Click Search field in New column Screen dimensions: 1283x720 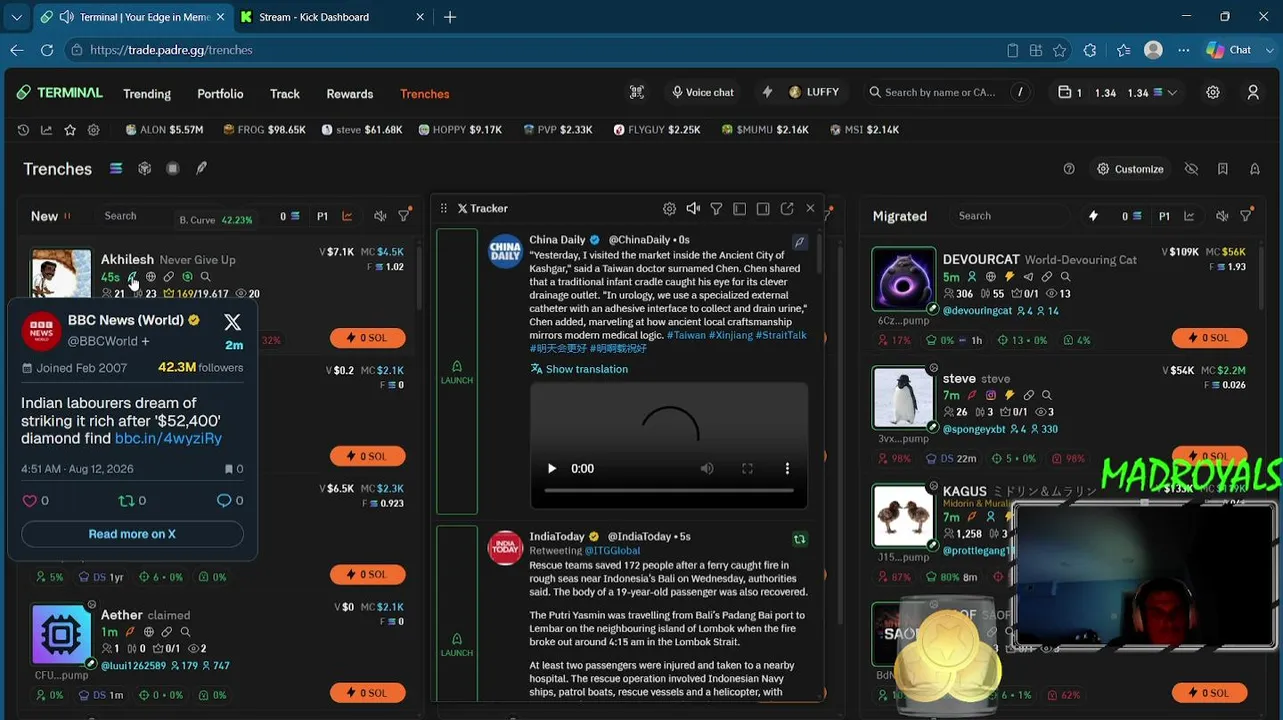pyautogui.click(x=134, y=216)
